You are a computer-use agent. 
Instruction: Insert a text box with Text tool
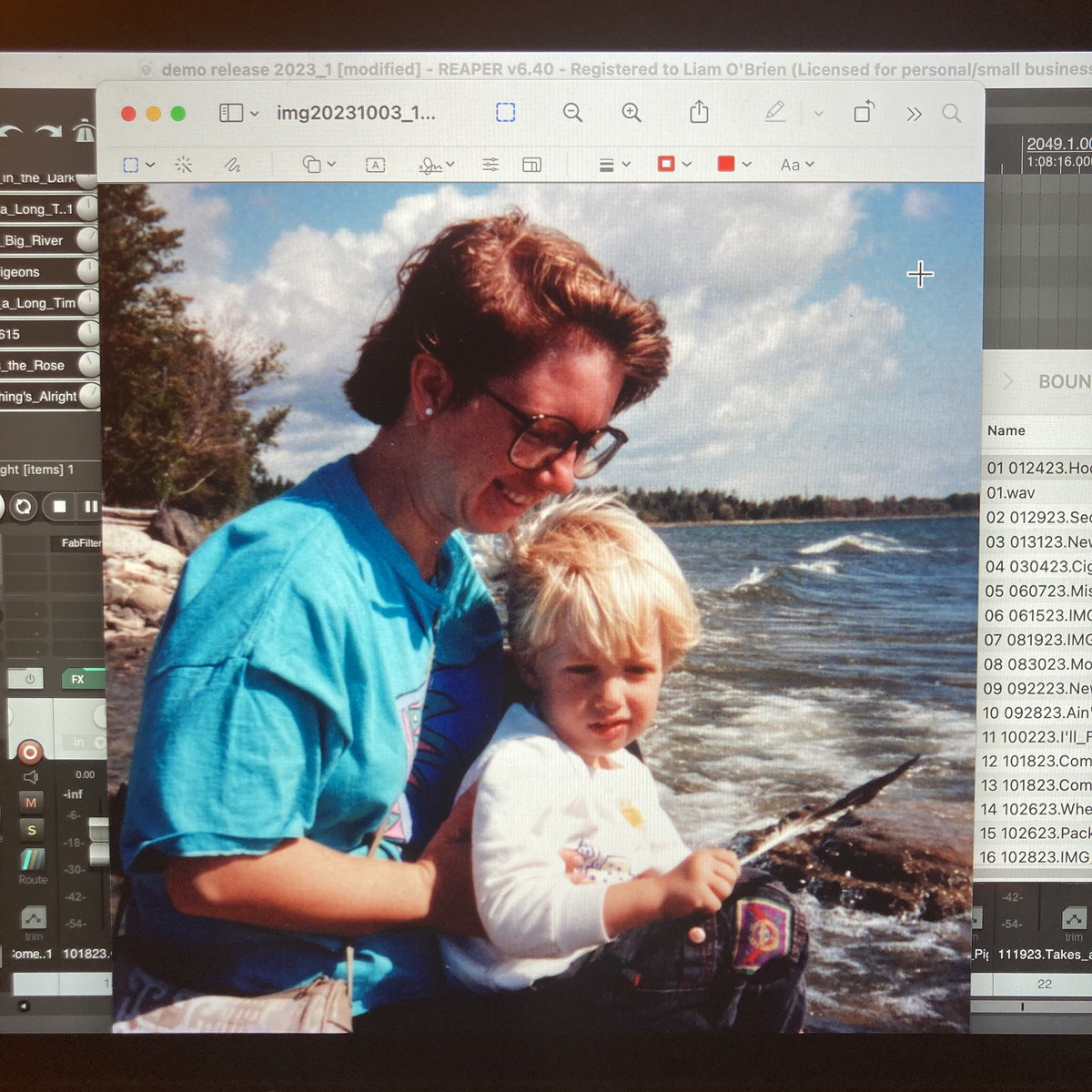[x=375, y=165]
